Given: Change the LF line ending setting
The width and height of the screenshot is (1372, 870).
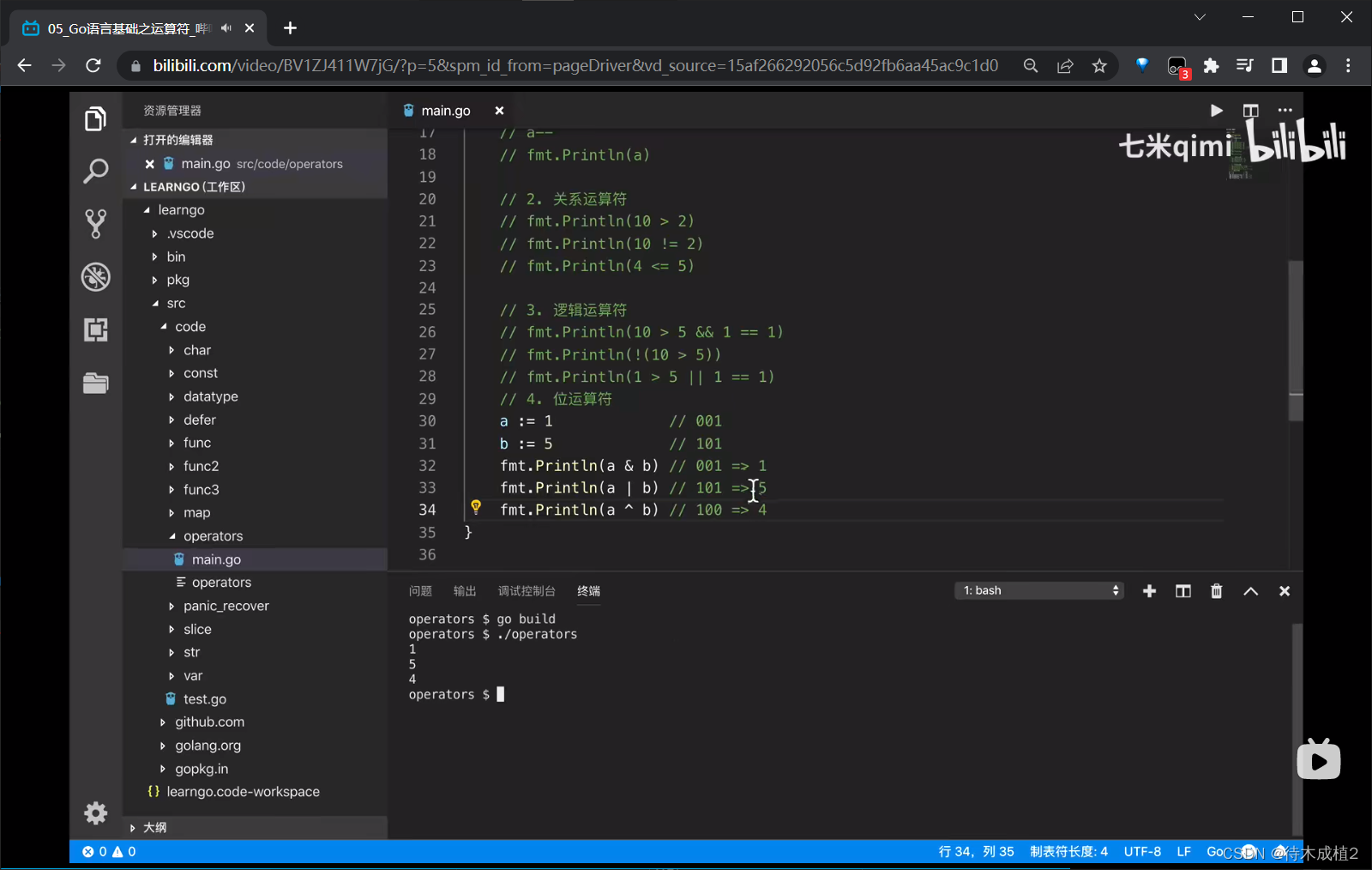Looking at the screenshot, I should (1183, 851).
